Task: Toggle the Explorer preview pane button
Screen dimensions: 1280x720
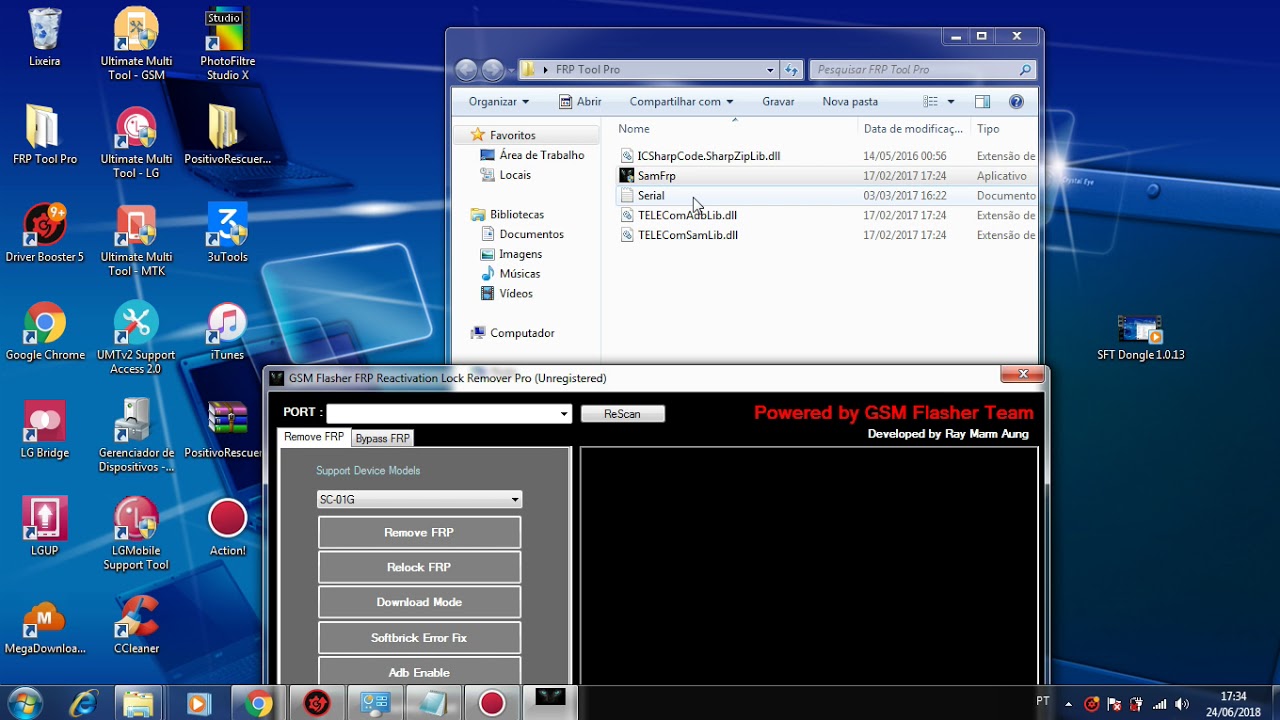Action: [x=982, y=101]
